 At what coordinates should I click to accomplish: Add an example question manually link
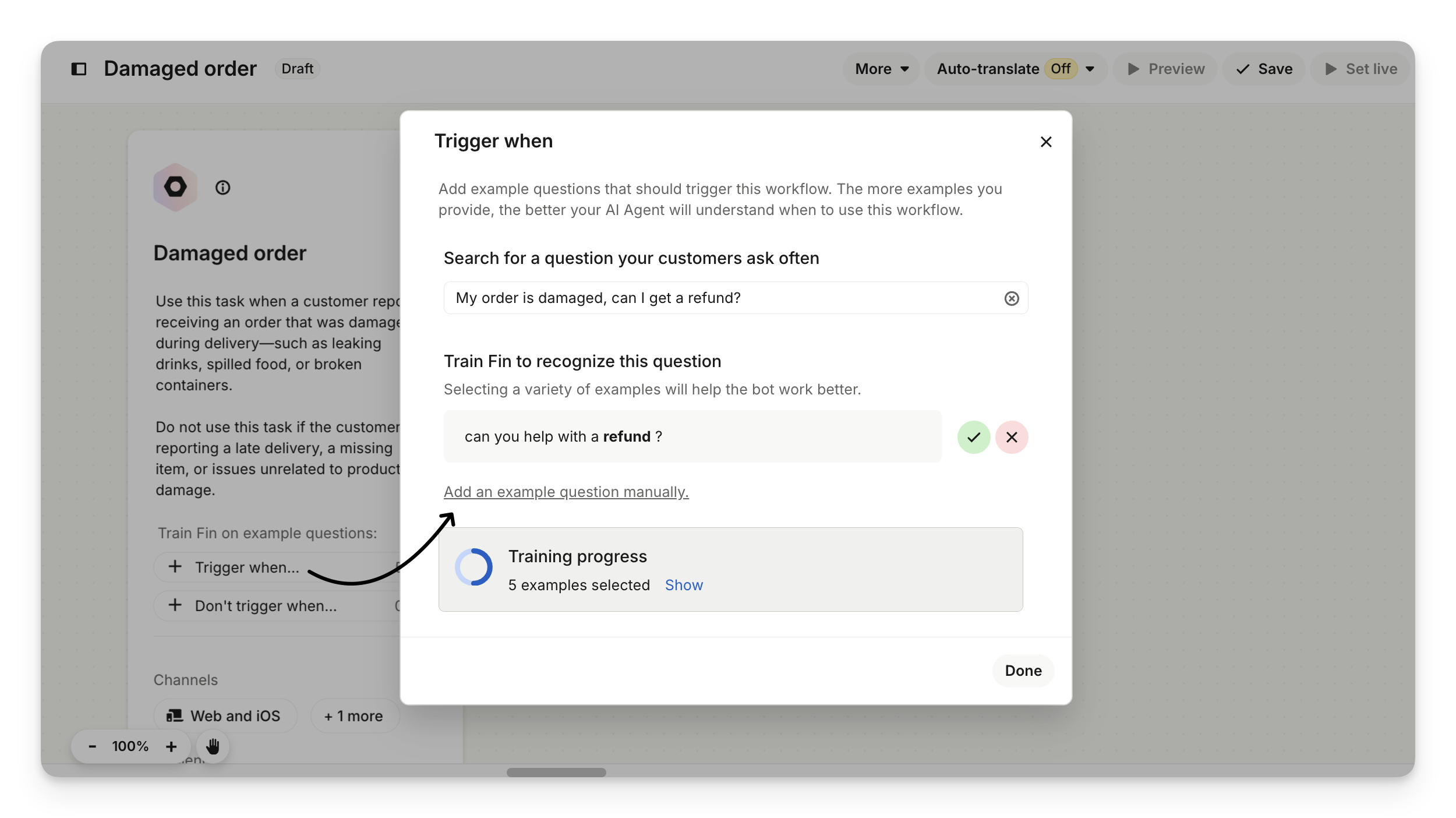566,492
